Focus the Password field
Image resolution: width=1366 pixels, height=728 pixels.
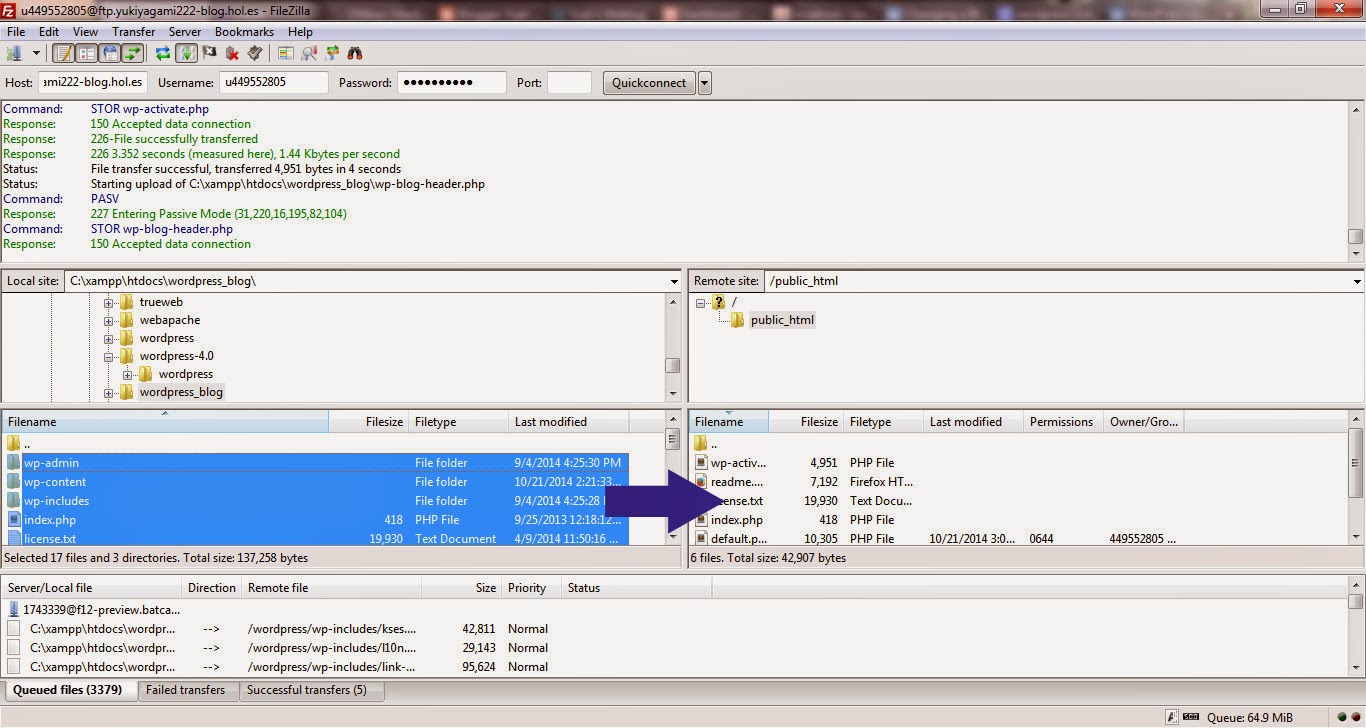click(x=452, y=83)
